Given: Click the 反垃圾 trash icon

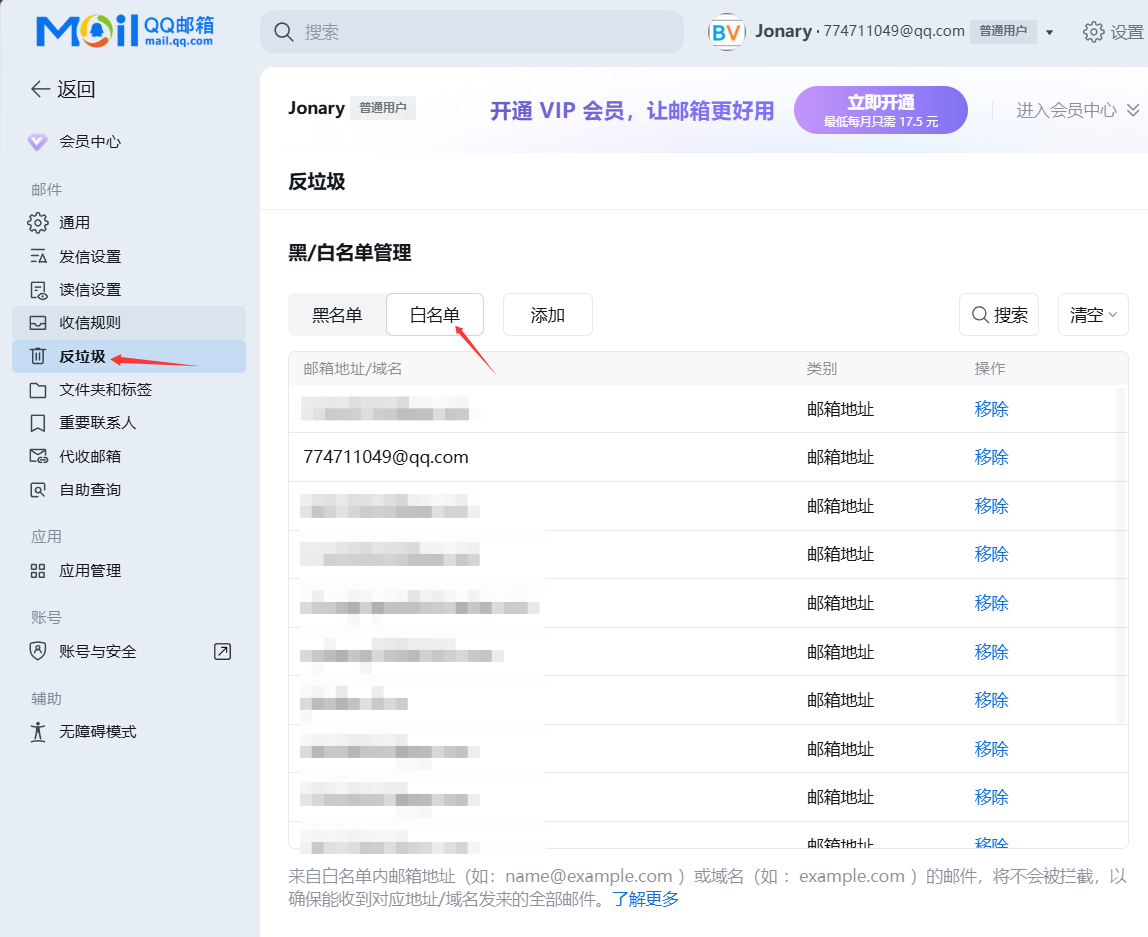Looking at the screenshot, I should point(37,356).
